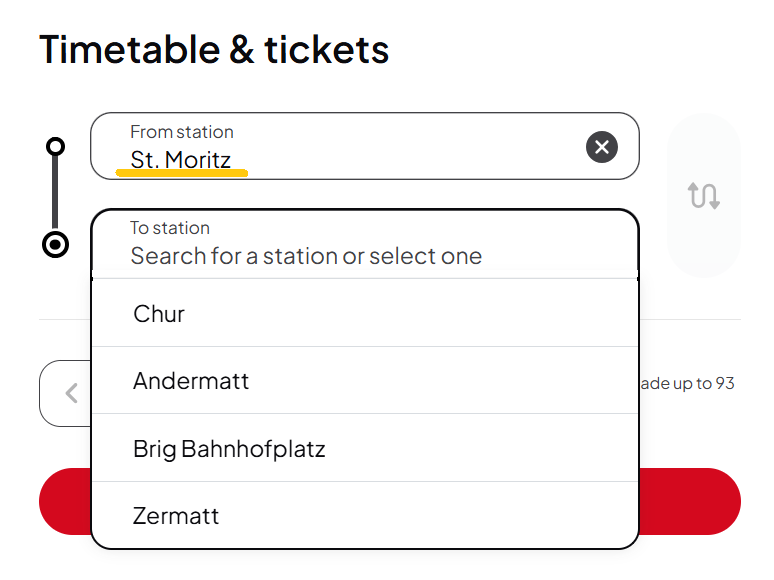Choose Brig Bahnhofplatz as destination
Viewport: 774px width, 580px height.
coord(365,448)
